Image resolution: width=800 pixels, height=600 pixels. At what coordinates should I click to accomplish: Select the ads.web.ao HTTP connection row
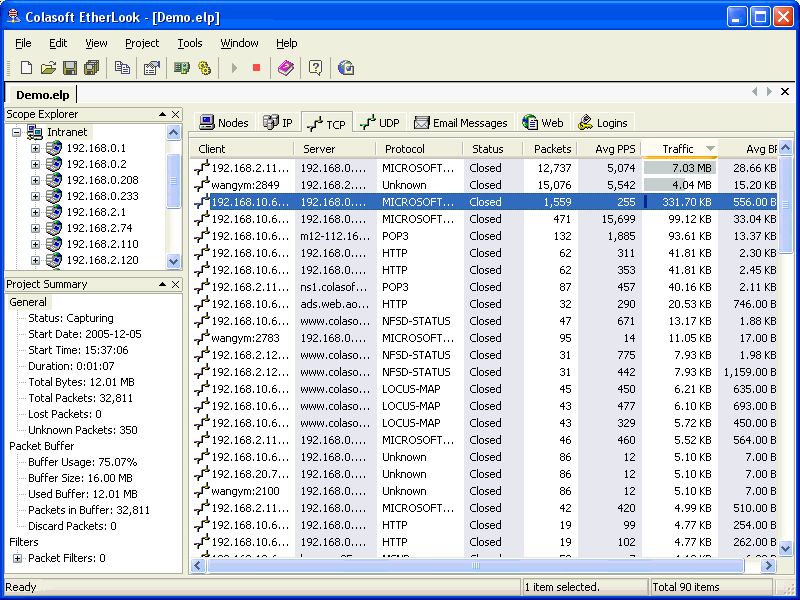click(485, 304)
